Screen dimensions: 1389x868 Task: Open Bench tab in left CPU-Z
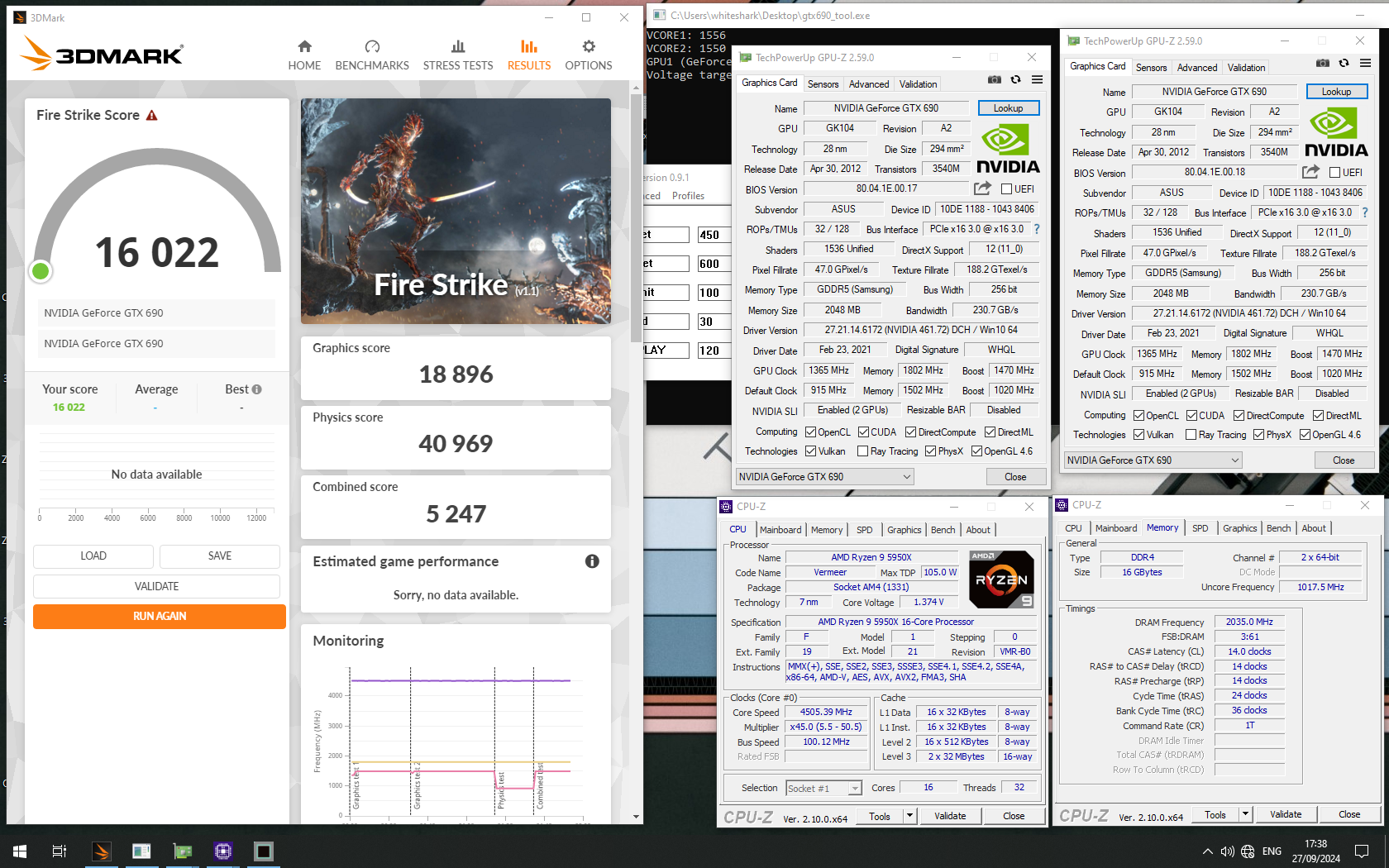click(943, 530)
